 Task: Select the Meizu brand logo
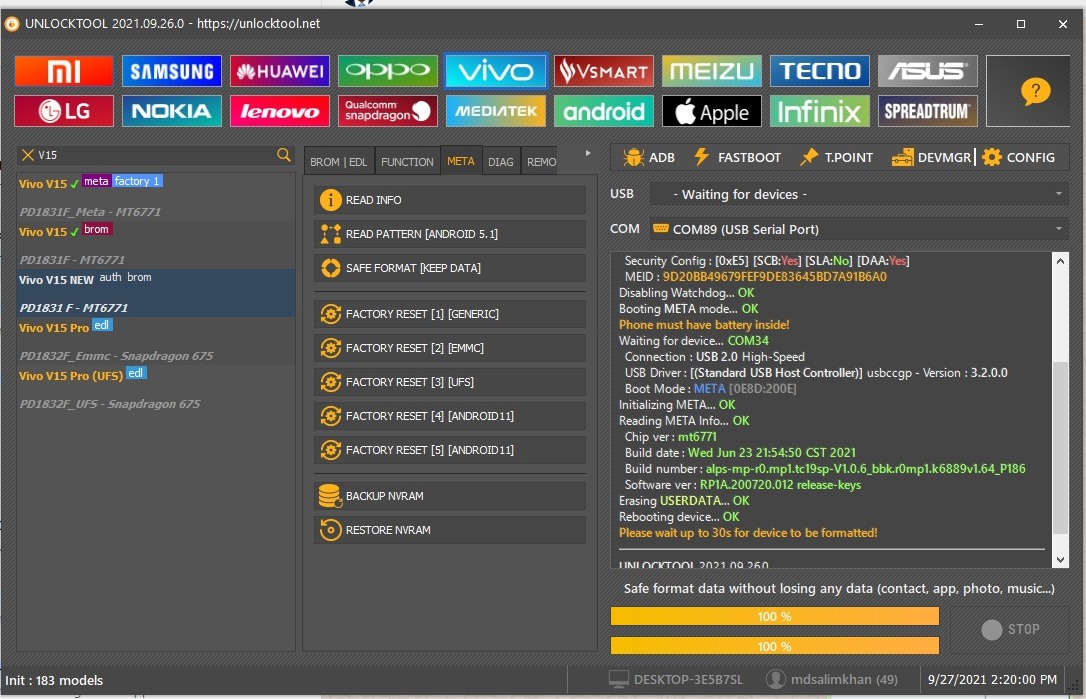click(712, 71)
